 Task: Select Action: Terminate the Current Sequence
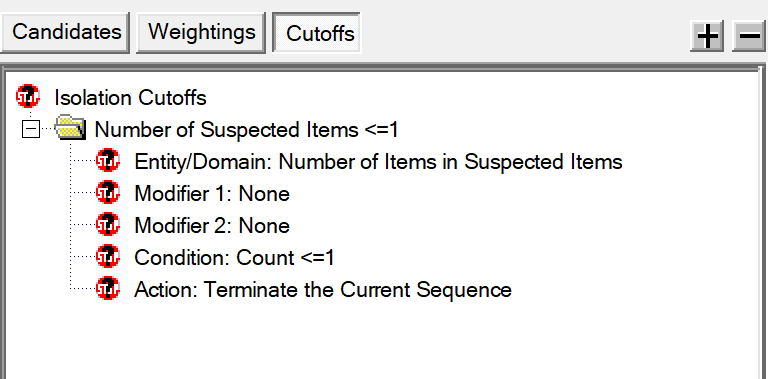pyautogui.click(x=323, y=290)
